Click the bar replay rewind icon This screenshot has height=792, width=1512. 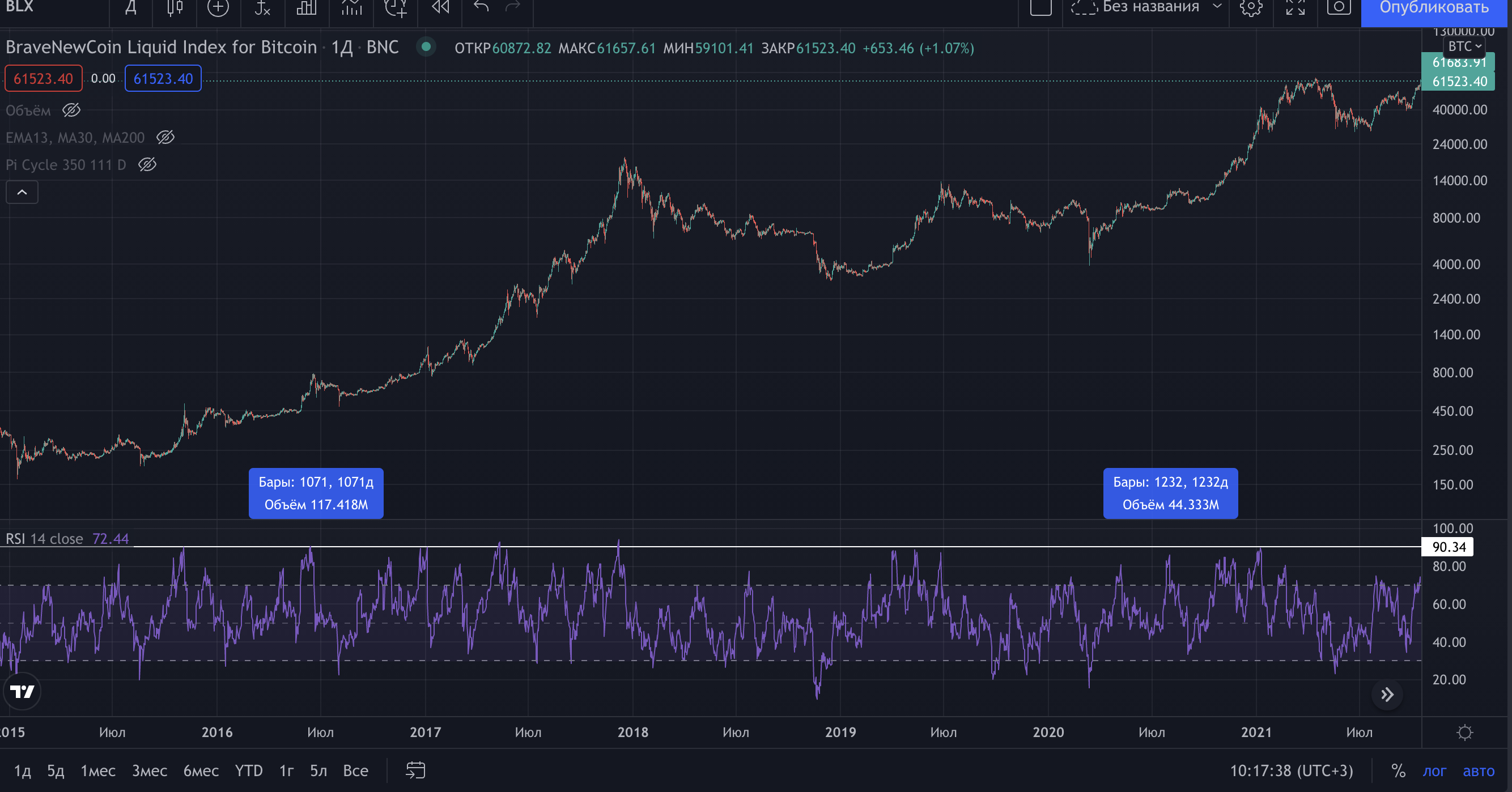pyautogui.click(x=440, y=7)
